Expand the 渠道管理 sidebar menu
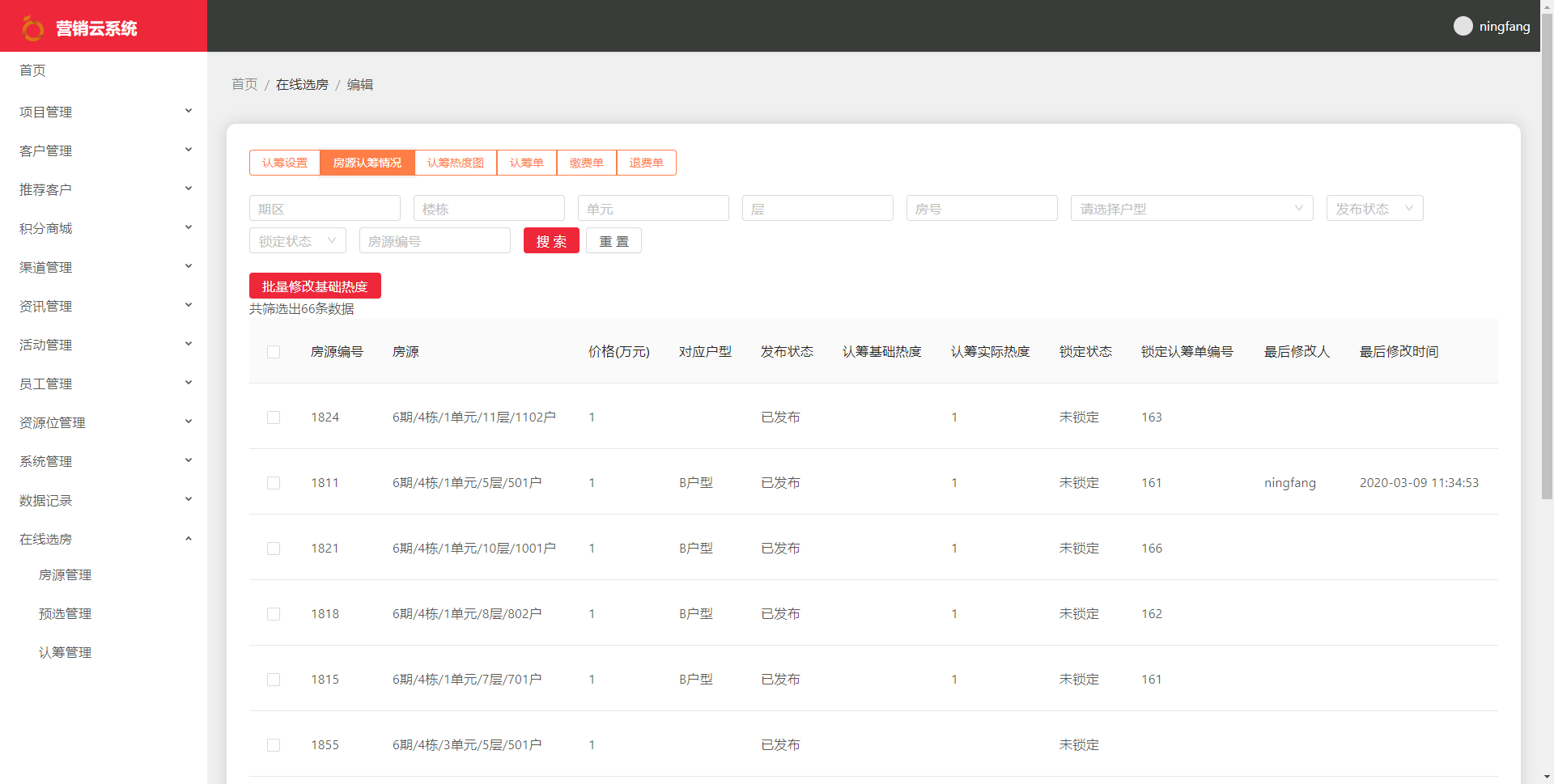This screenshot has height=784, width=1554. [x=104, y=267]
